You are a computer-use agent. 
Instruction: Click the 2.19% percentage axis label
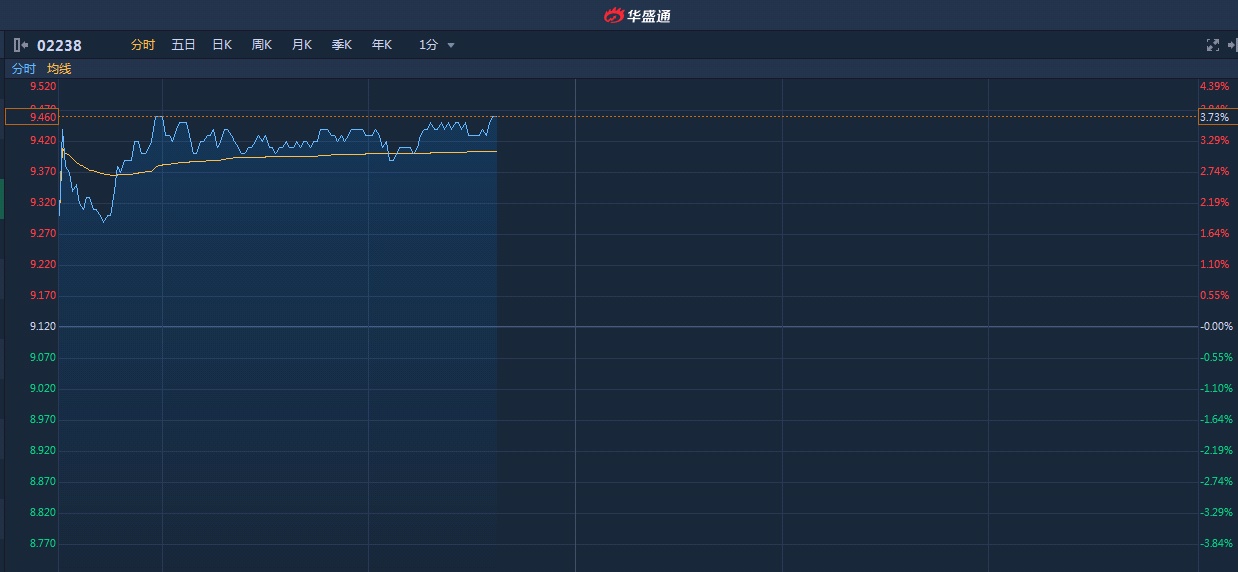pos(1214,203)
